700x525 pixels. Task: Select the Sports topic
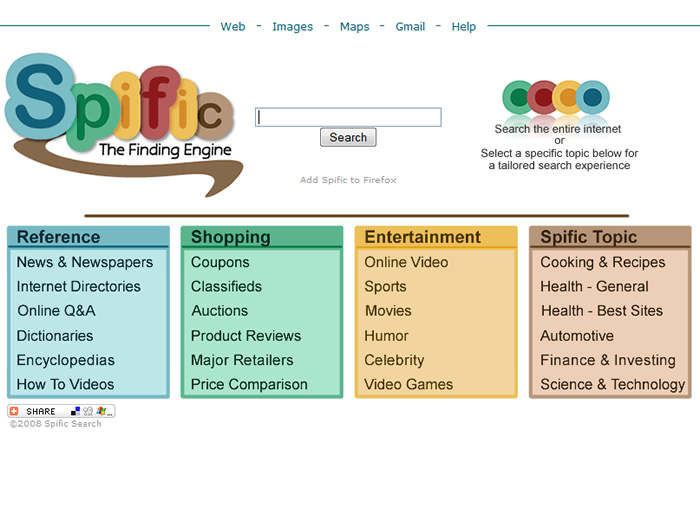[x=385, y=287]
